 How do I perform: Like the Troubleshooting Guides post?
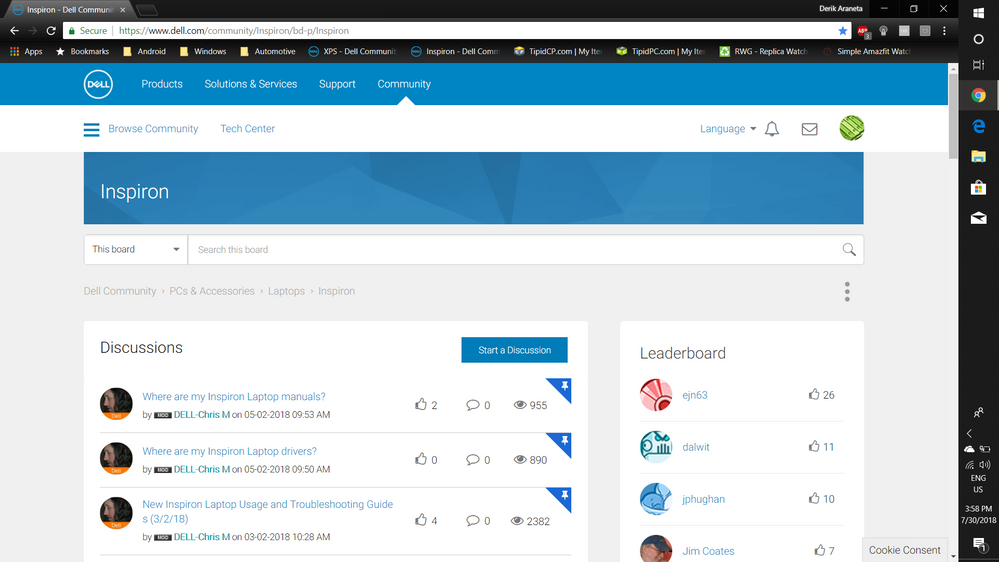point(420,520)
